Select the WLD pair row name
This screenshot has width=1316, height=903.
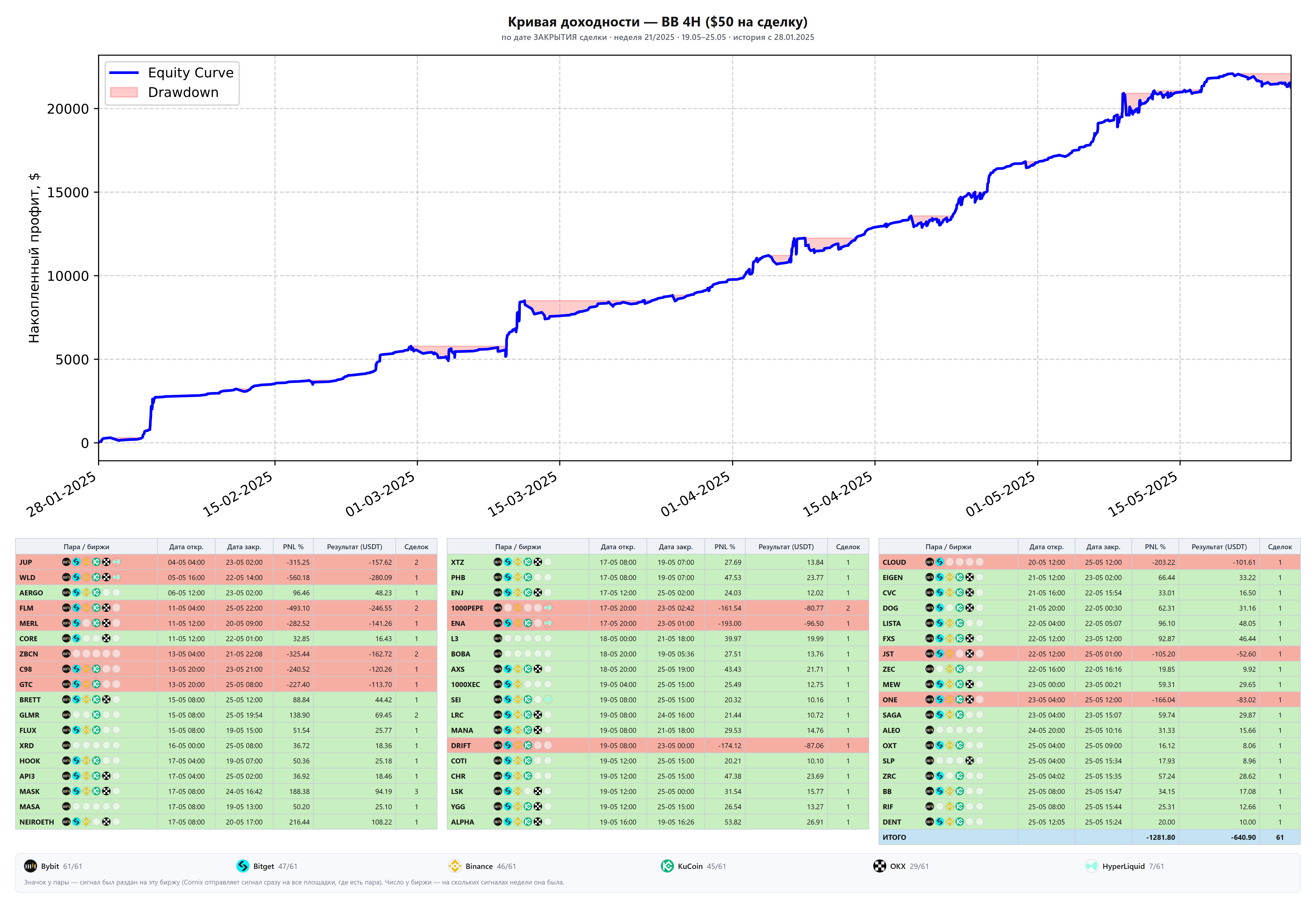tap(27, 577)
